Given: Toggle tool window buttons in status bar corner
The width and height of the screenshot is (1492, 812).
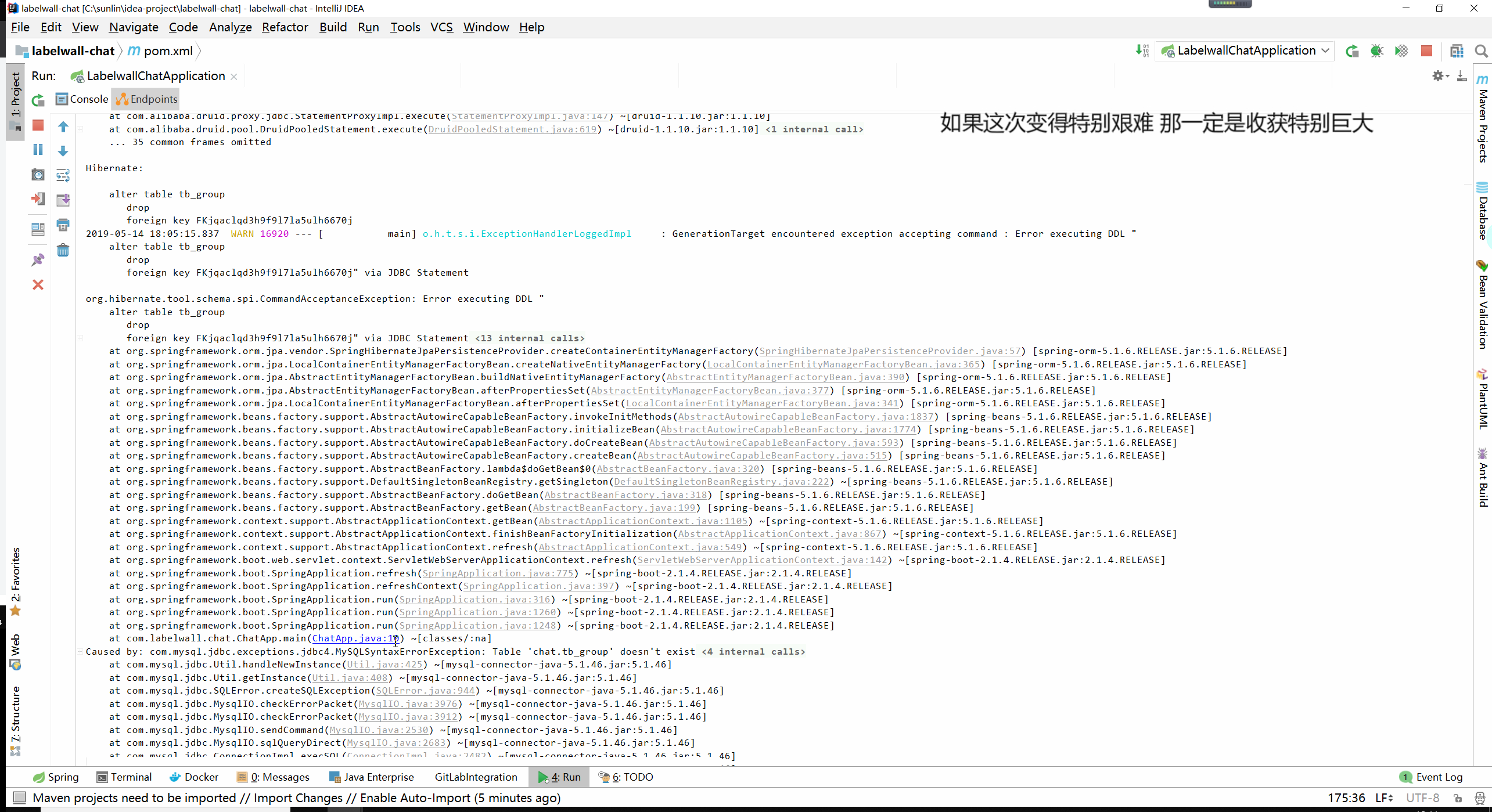Looking at the screenshot, I should 19,797.
